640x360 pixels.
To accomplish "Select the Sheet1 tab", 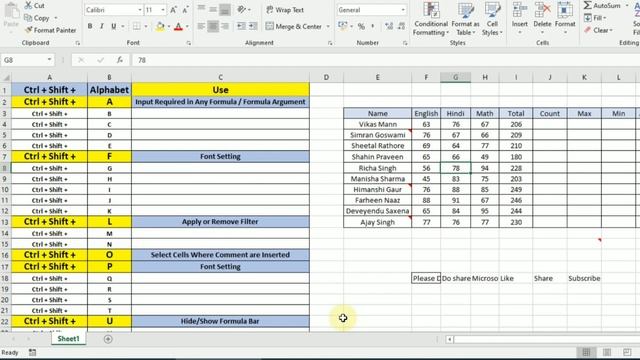I will click(x=68, y=339).
